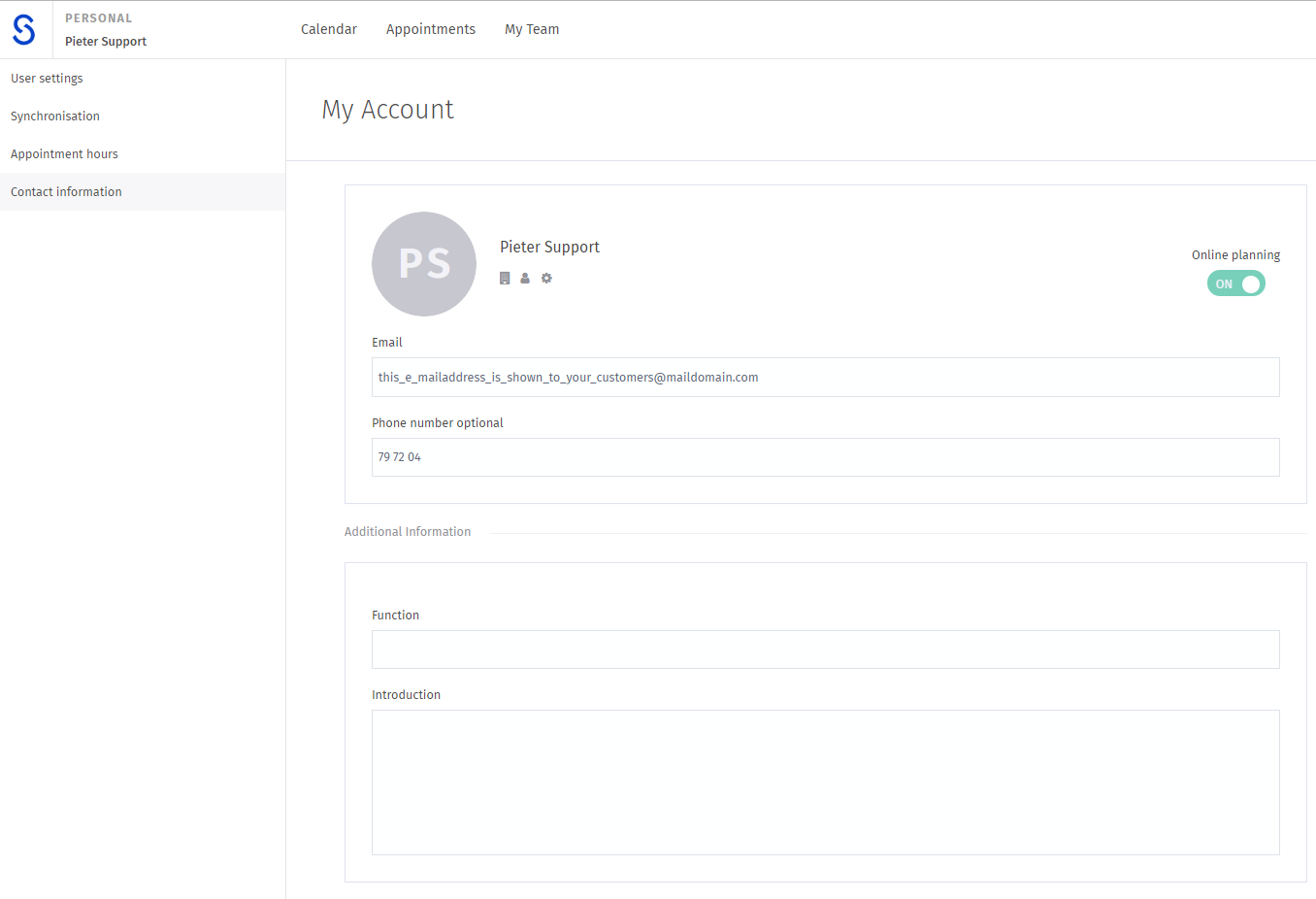This screenshot has height=899, width=1316.
Task: Open the Personal account selector
Action: coord(97,17)
